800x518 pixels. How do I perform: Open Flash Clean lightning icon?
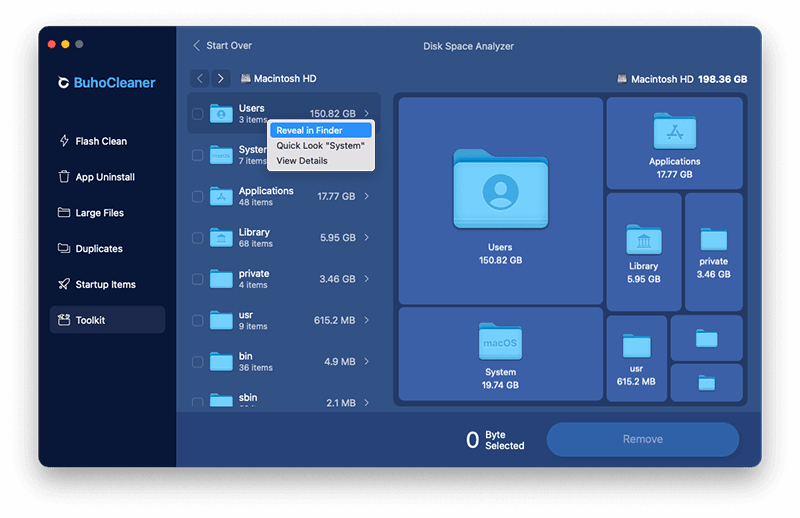(x=64, y=141)
